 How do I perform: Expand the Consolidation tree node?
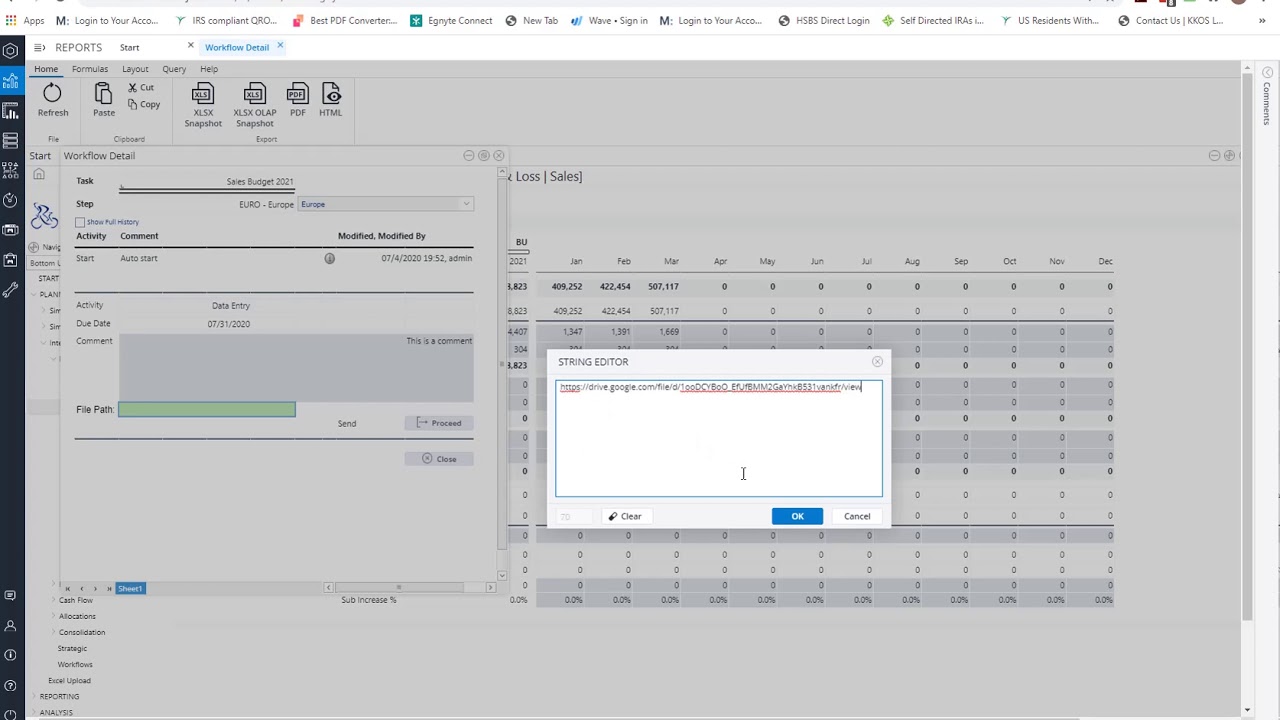click(x=54, y=632)
